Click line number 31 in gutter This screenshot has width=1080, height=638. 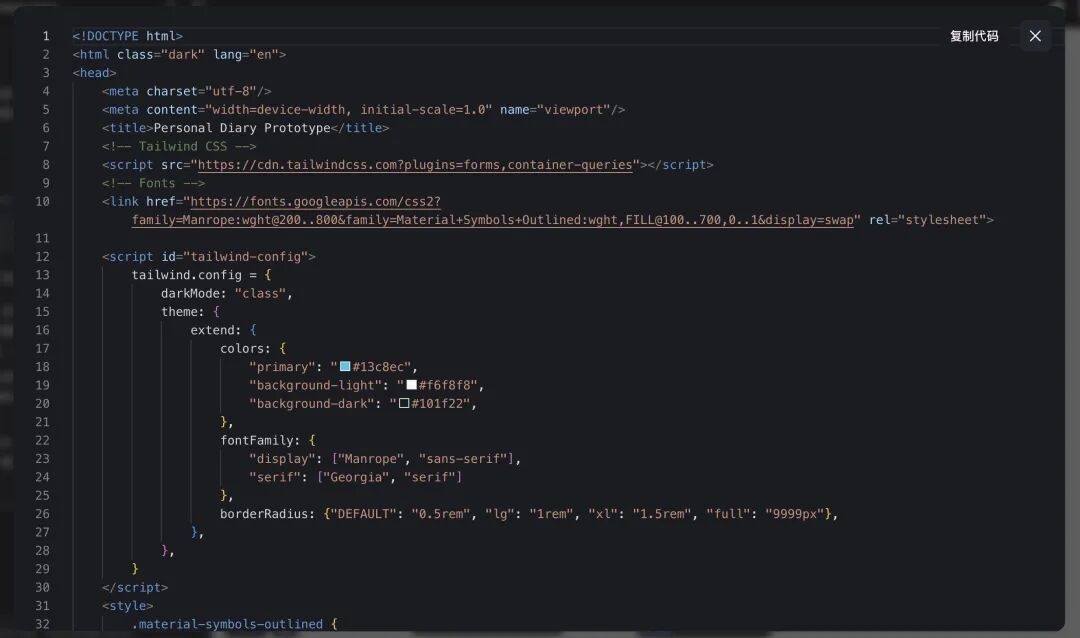point(42,606)
